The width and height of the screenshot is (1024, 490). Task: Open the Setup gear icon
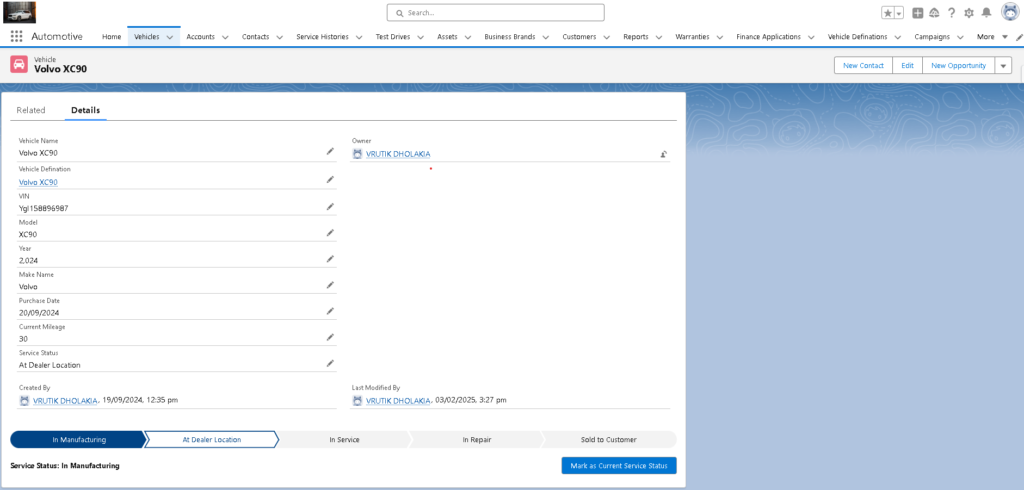pos(968,13)
